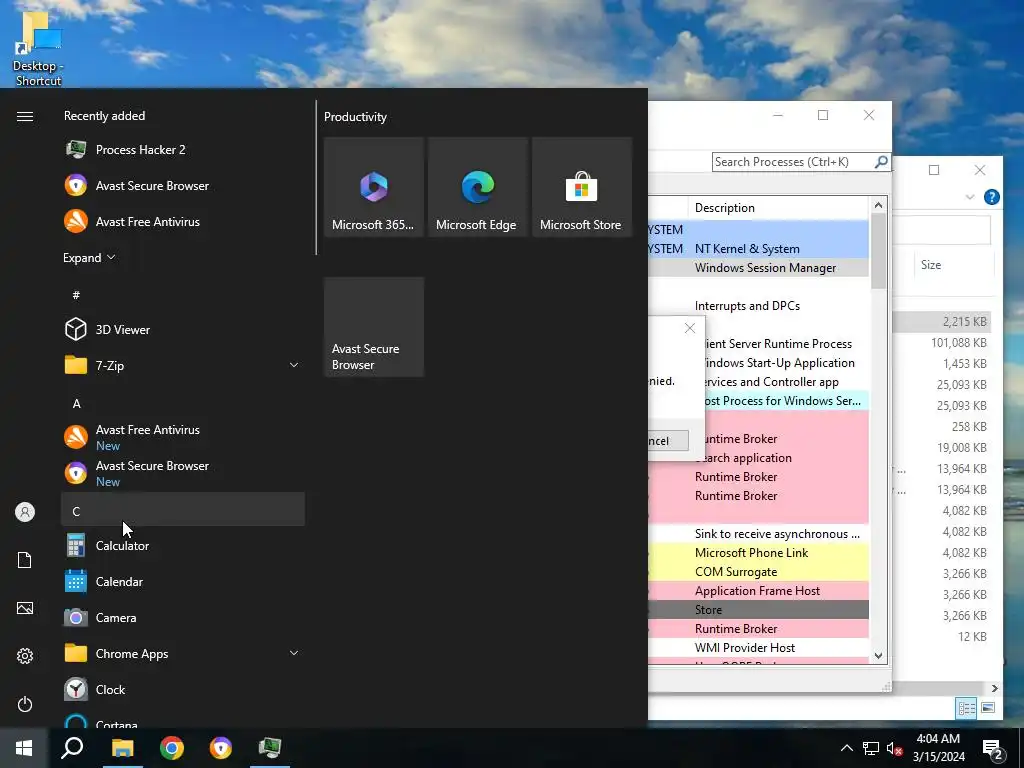
Task: Click the Windows Start button
Action: click(x=24, y=748)
